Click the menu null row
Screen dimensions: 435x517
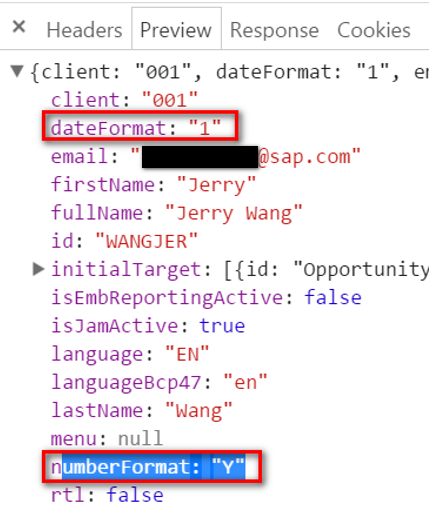[x=107, y=439]
